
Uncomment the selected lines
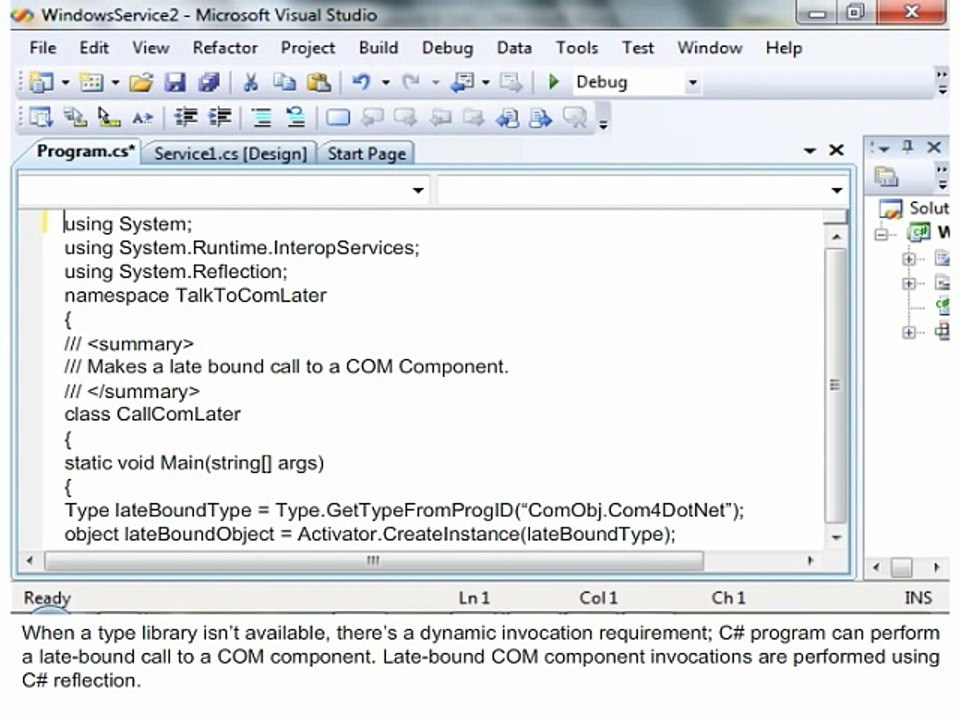[x=296, y=117]
